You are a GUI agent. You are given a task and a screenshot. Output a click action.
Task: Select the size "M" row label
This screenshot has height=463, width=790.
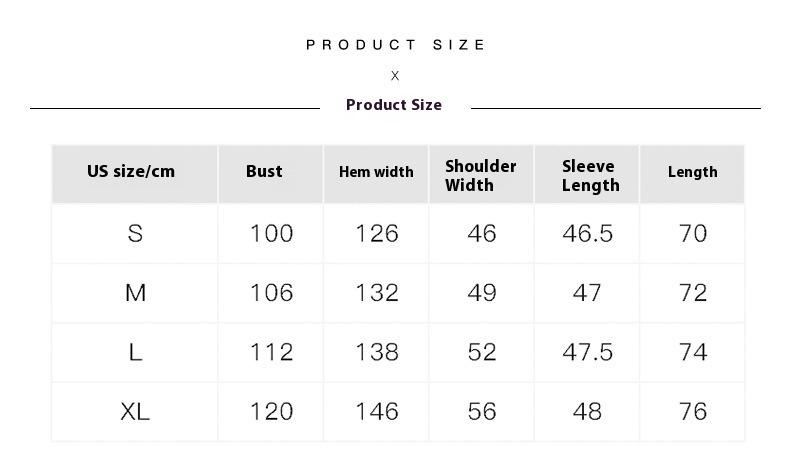136,293
